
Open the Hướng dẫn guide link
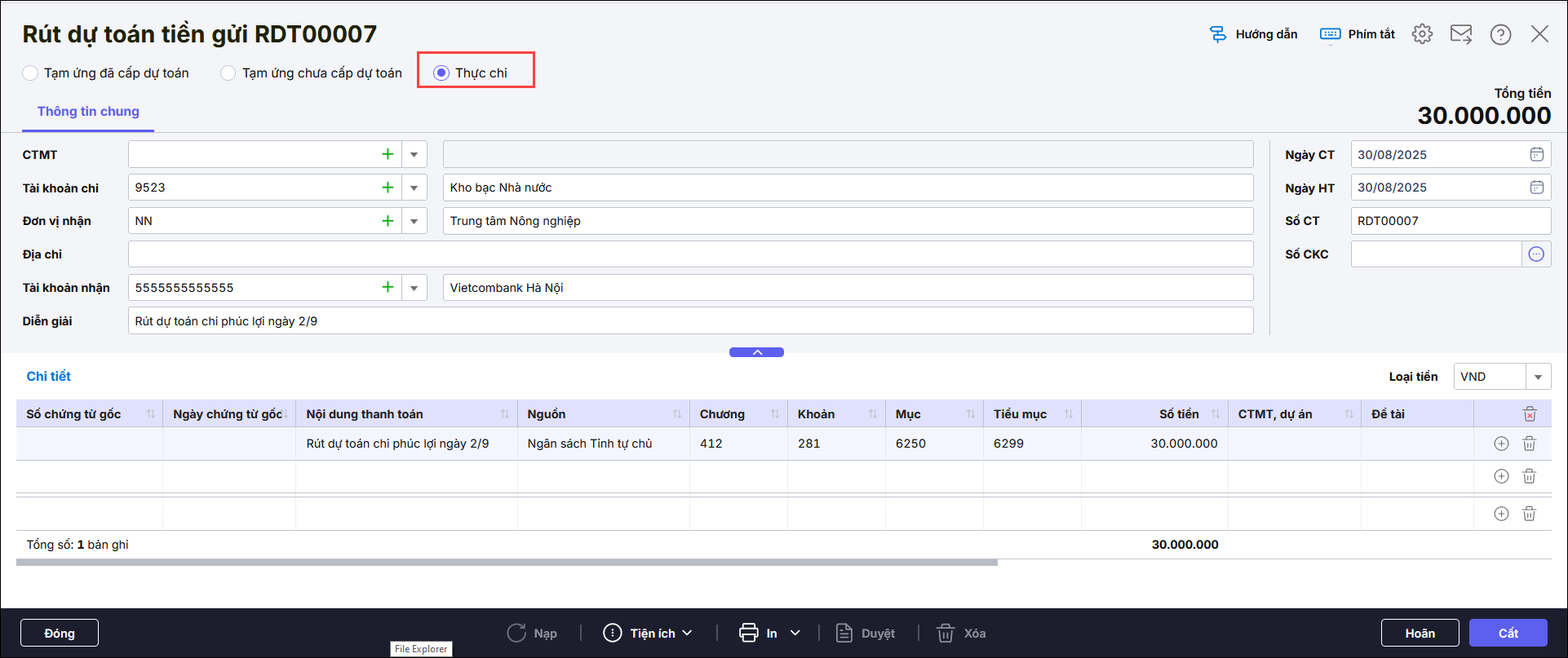1253,34
